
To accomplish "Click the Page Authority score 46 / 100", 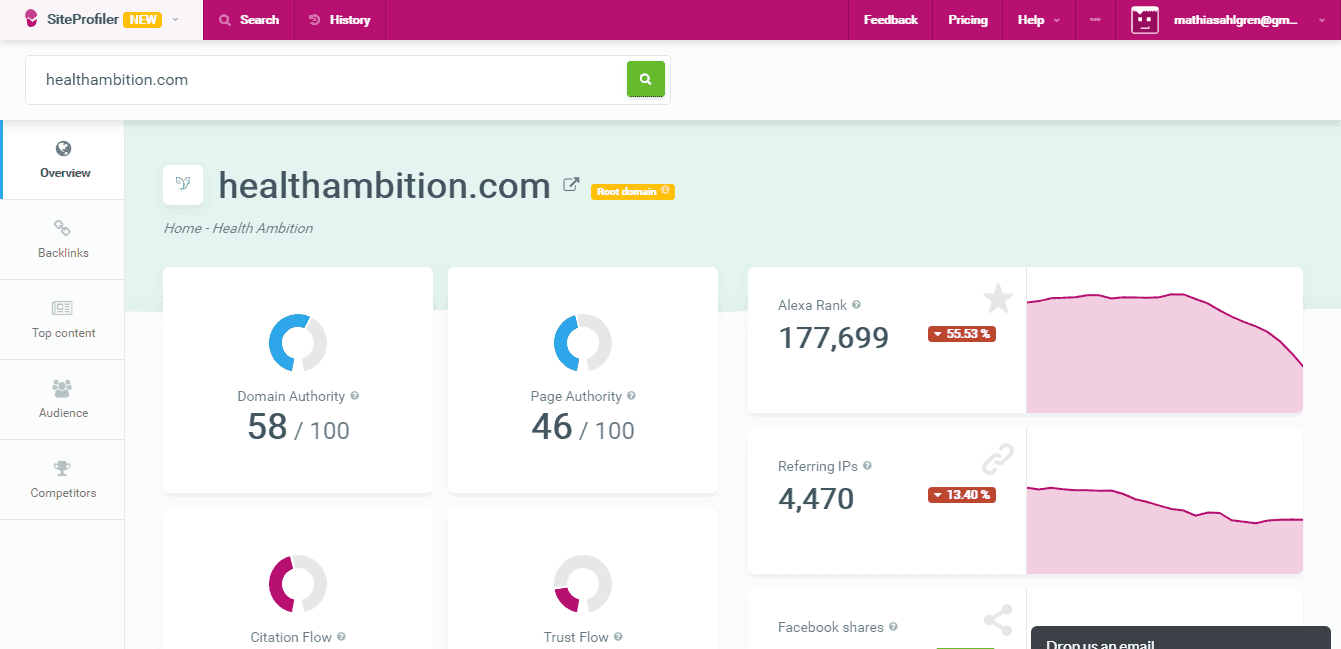I will (x=583, y=428).
